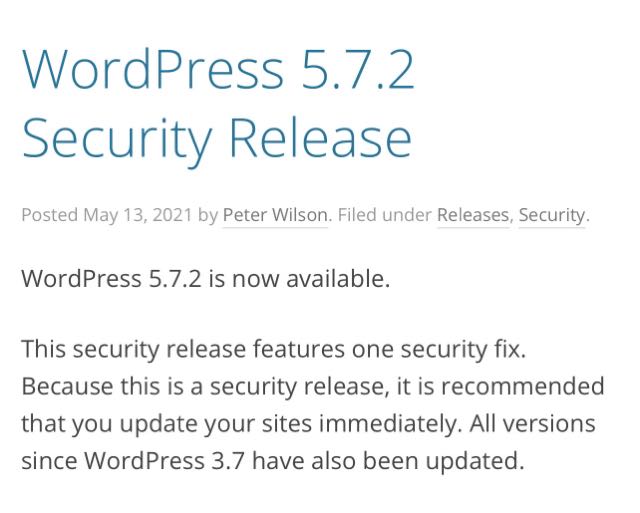The image size is (640, 513).
Task: Click the word 'by' before the author name
Action: click(208, 216)
